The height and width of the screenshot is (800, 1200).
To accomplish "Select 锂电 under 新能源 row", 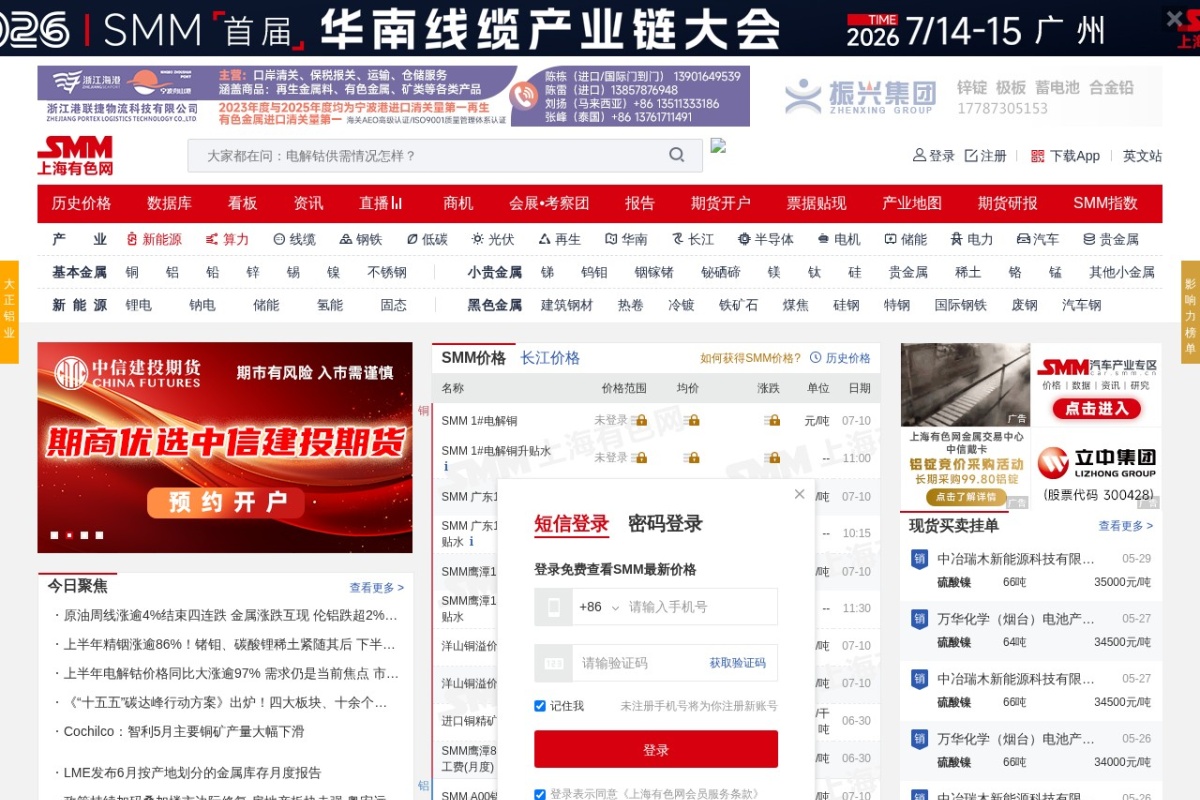I will (139, 305).
